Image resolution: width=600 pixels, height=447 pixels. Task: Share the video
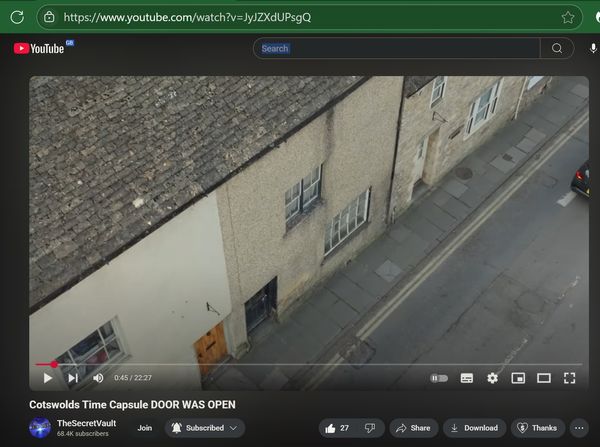click(x=413, y=428)
